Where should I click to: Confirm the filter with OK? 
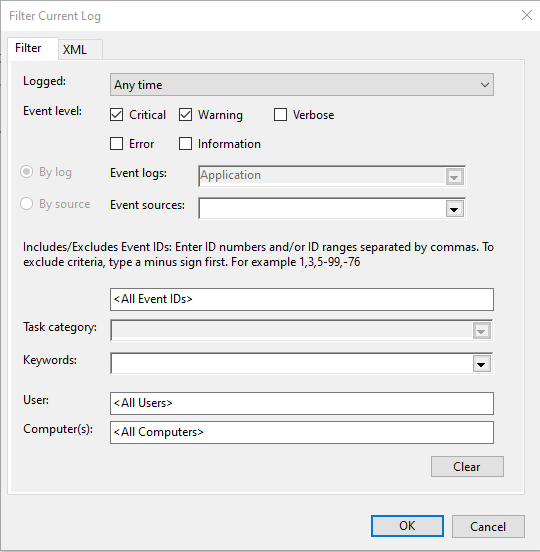click(x=407, y=526)
